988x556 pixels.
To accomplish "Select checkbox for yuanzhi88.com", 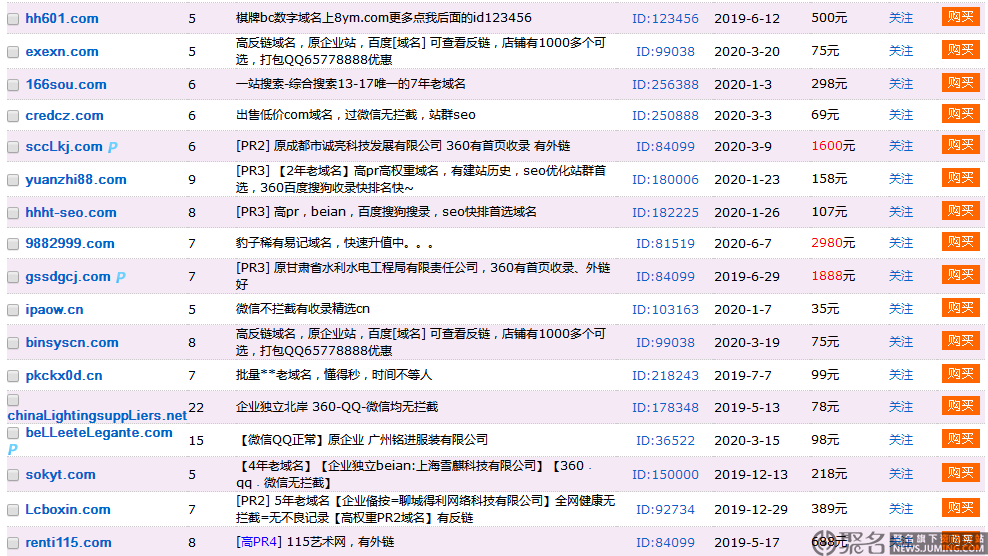I will point(13,180).
